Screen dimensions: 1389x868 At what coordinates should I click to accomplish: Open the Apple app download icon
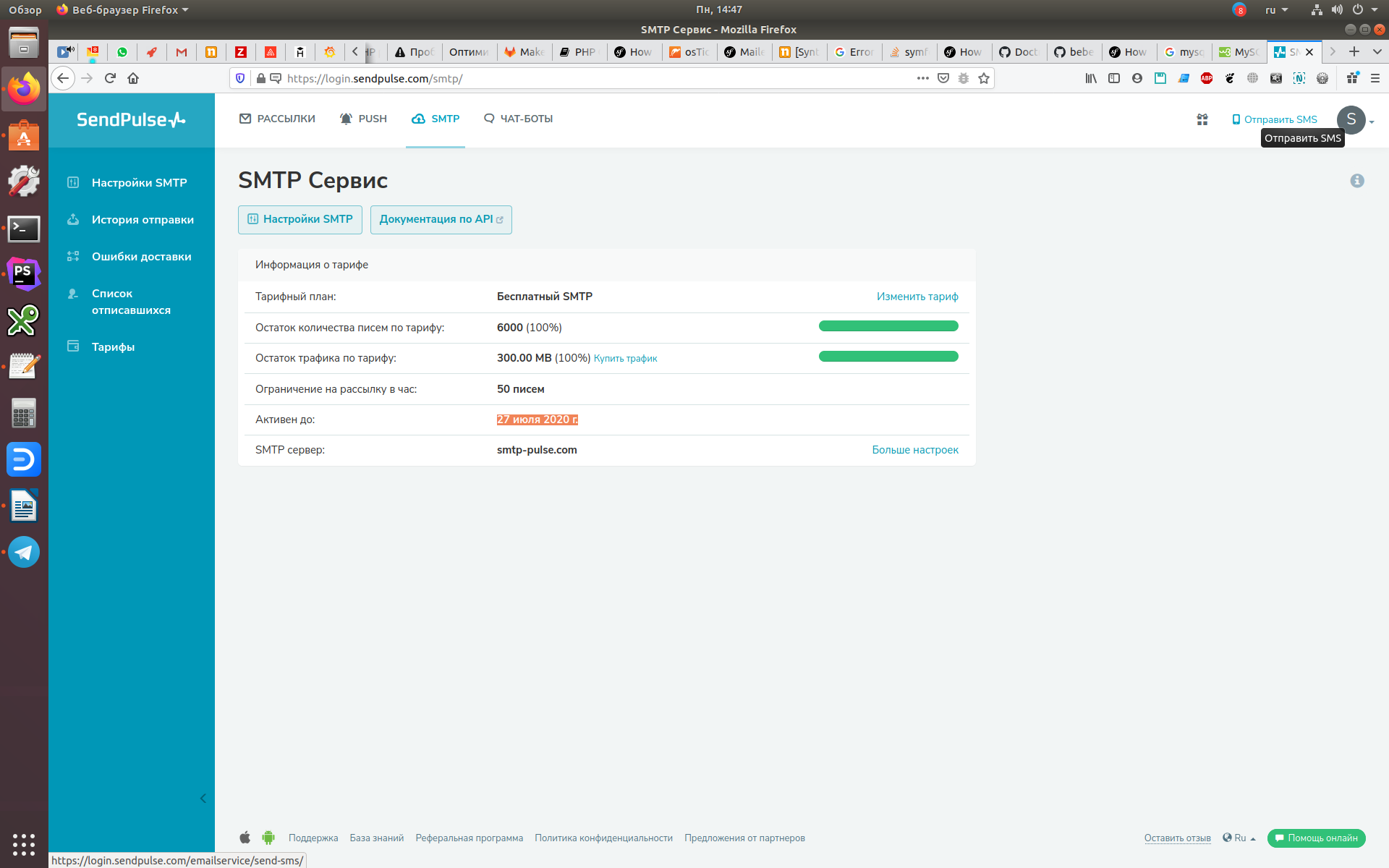[x=245, y=838]
